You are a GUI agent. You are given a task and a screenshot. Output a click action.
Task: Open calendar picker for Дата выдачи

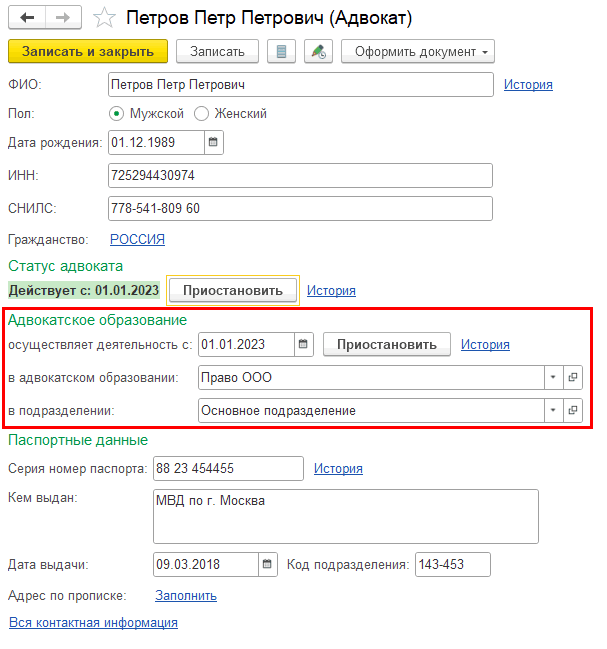pyautogui.click(x=267, y=564)
